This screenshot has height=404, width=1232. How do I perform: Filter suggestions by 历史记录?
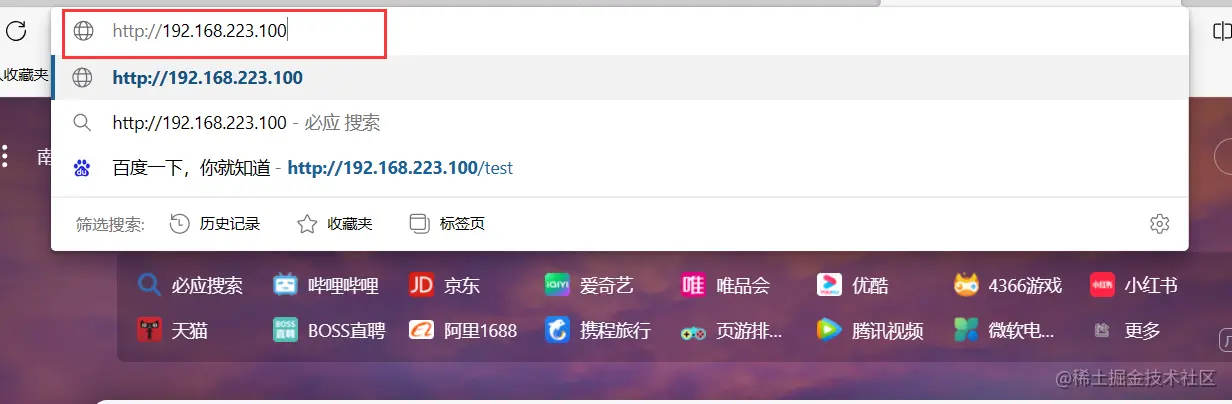tap(215, 224)
